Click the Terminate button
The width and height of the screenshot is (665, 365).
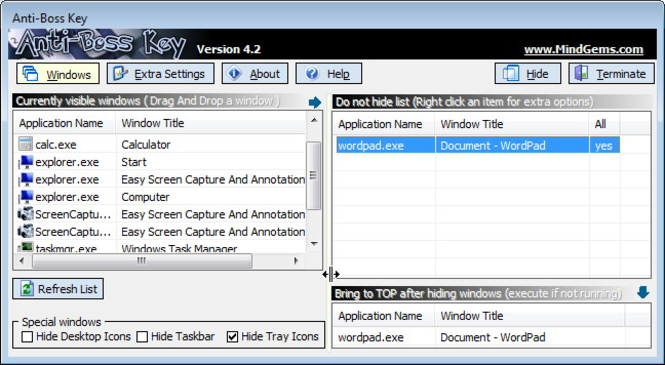tap(612, 74)
